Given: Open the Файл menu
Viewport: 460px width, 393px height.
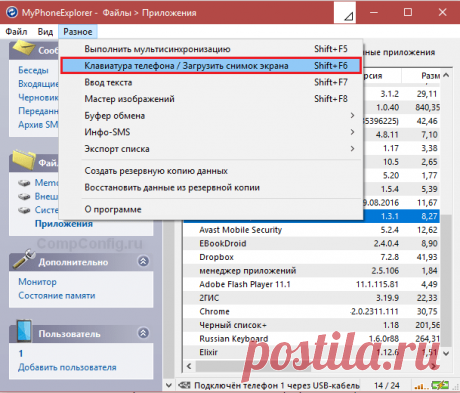Looking at the screenshot, I should pyautogui.click(x=16, y=32).
